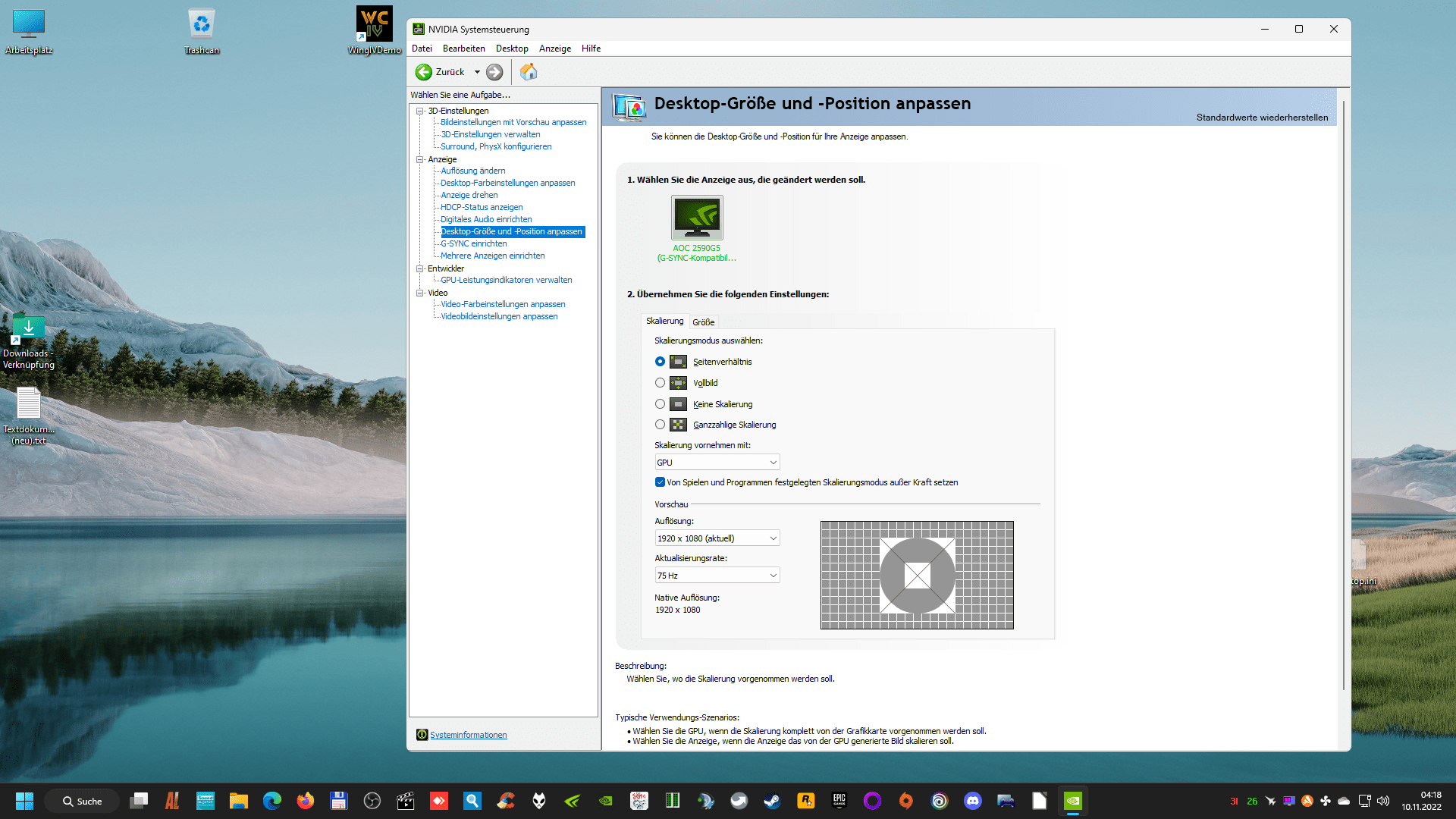Open the Systeminformationen link

pyautogui.click(x=468, y=735)
